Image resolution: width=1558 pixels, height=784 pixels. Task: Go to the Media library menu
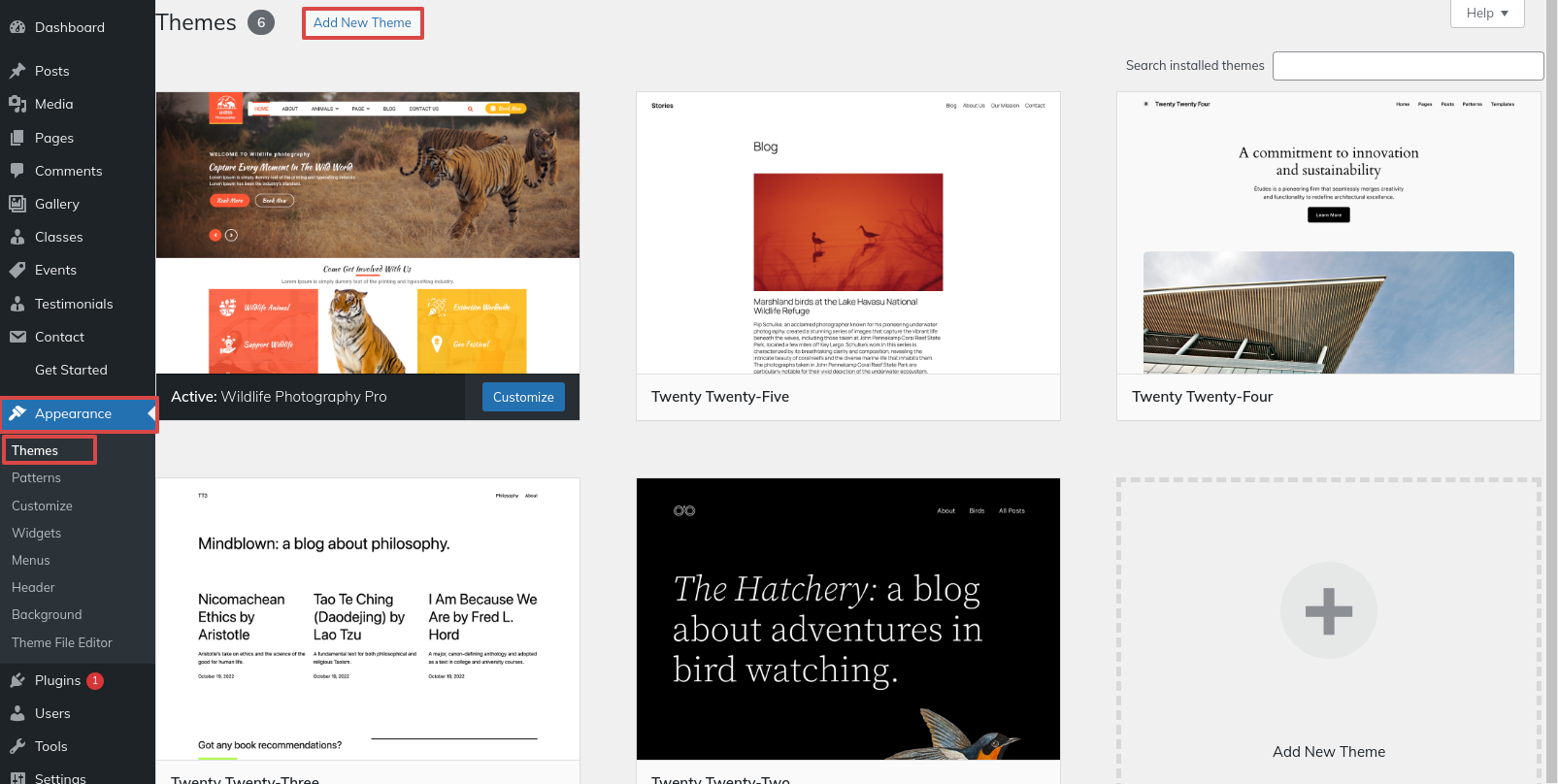pyautogui.click(x=78, y=104)
